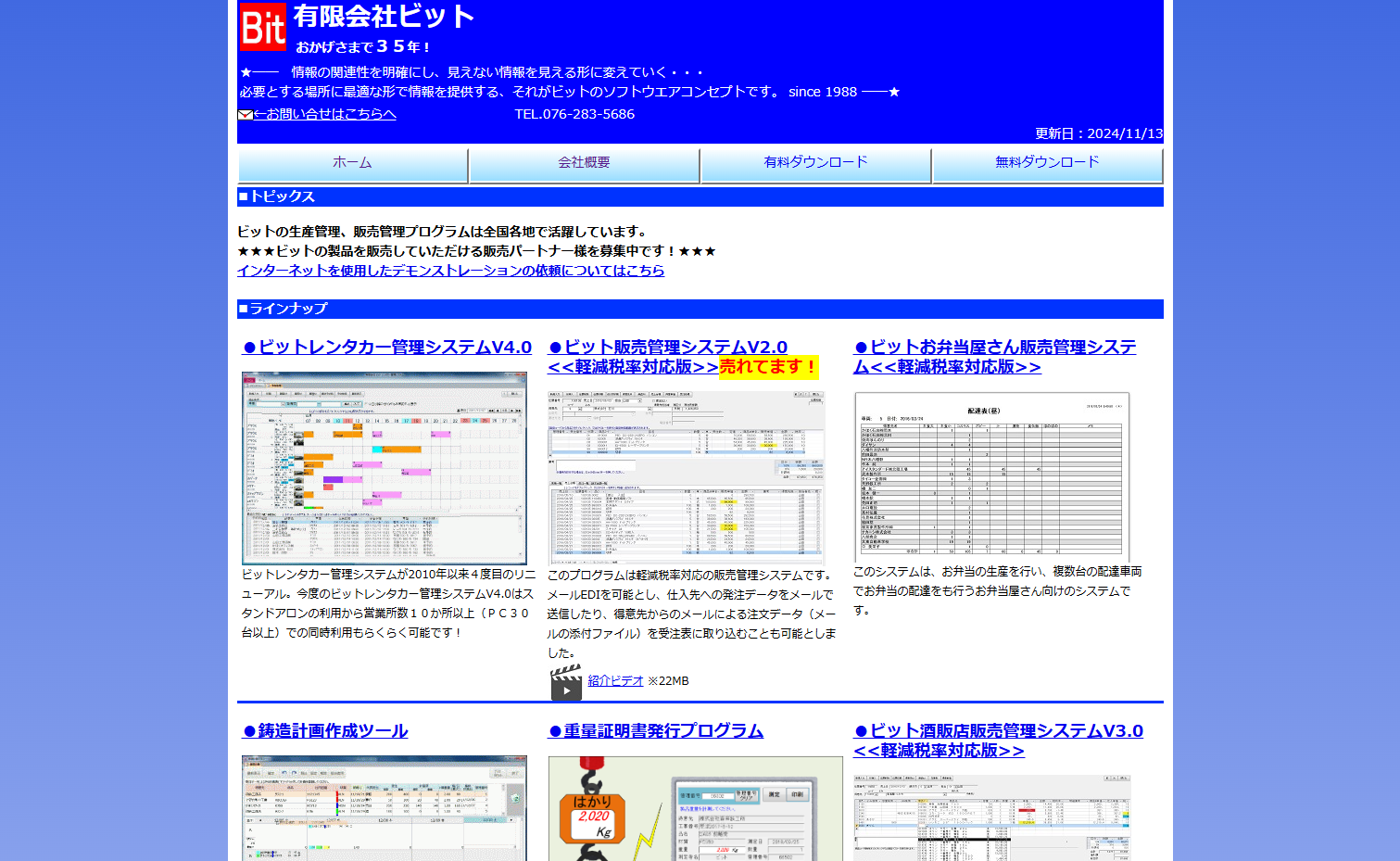This screenshot has width=1400, height=861.
Task: Play the 紹介ビデオ introduction video link
Action: 615,680
